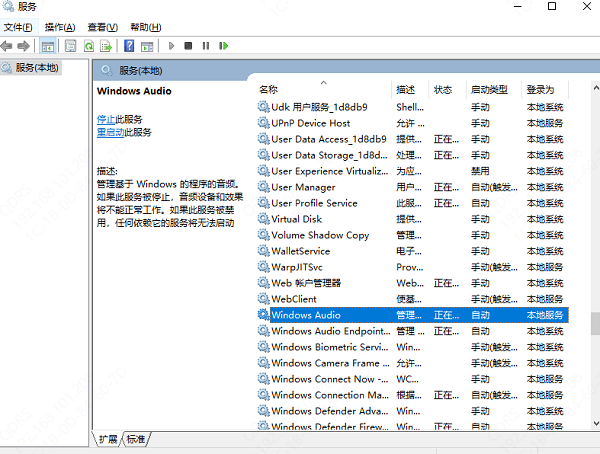This screenshot has height=454, width=600.
Task: Click the 停止 link to stop the service
Action: tap(106, 120)
